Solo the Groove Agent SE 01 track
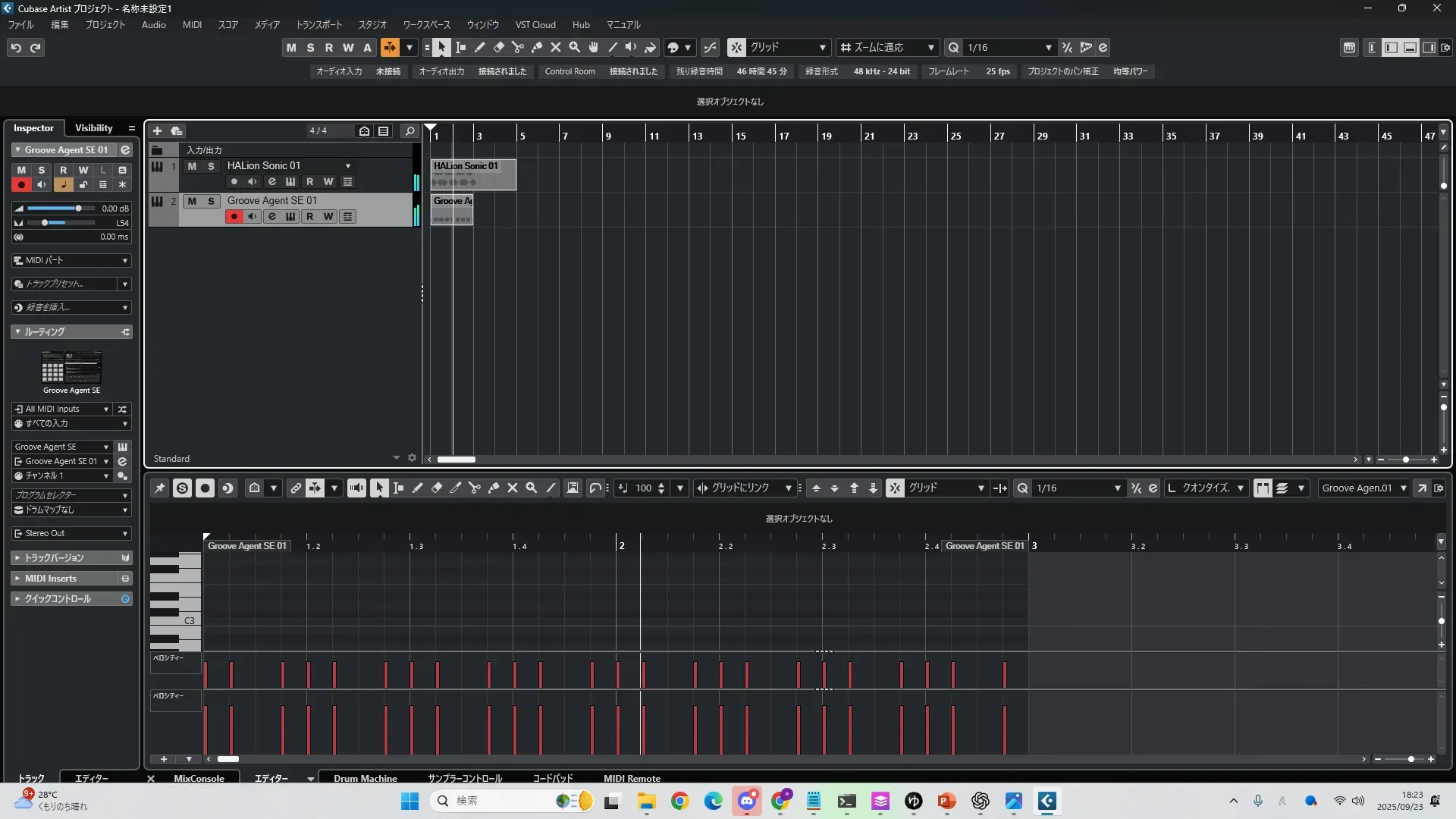The height and width of the screenshot is (819, 1456). 211,201
